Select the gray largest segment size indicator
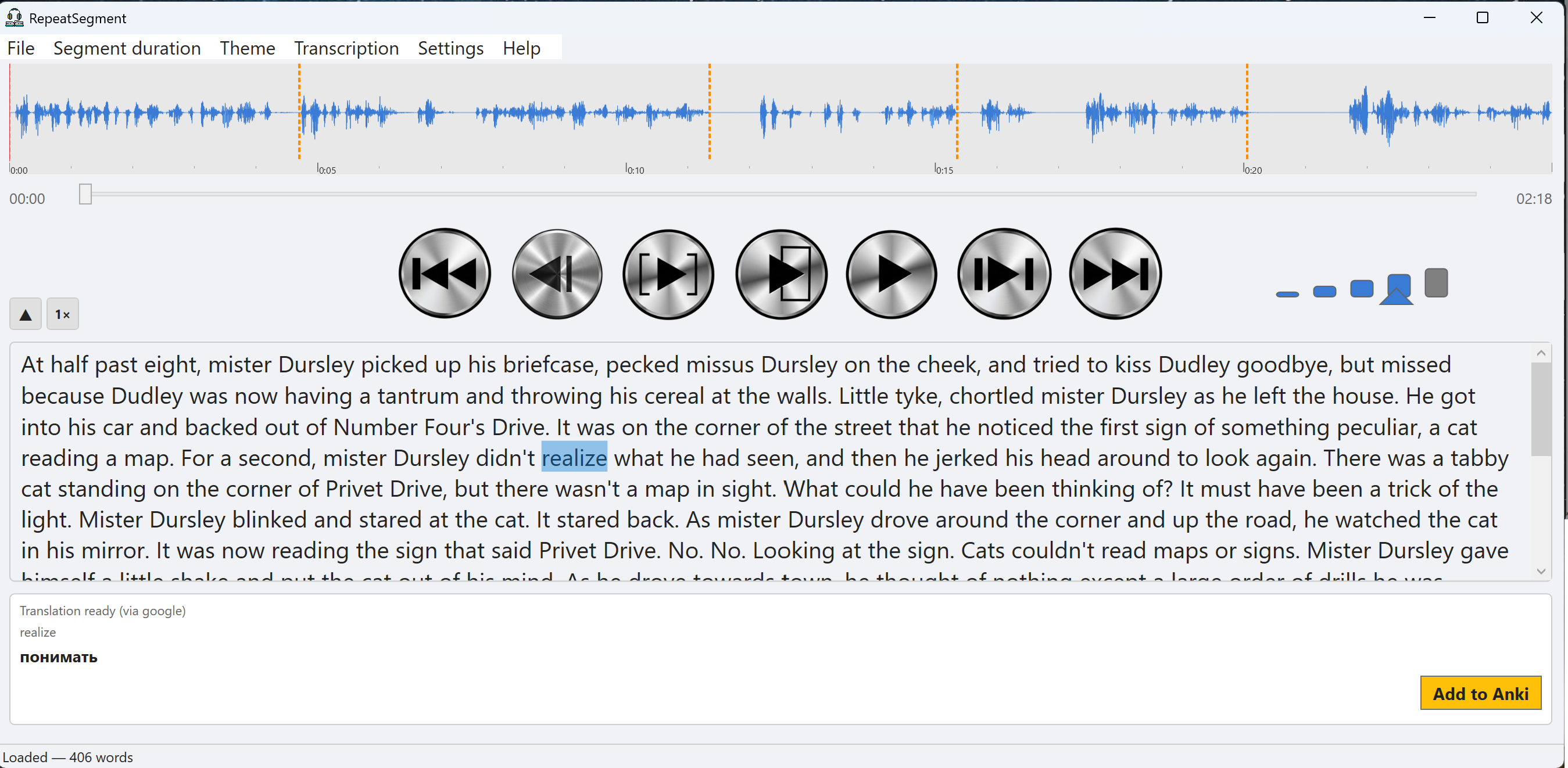This screenshot has height=768, width=1568. (x=1436, y=283)
